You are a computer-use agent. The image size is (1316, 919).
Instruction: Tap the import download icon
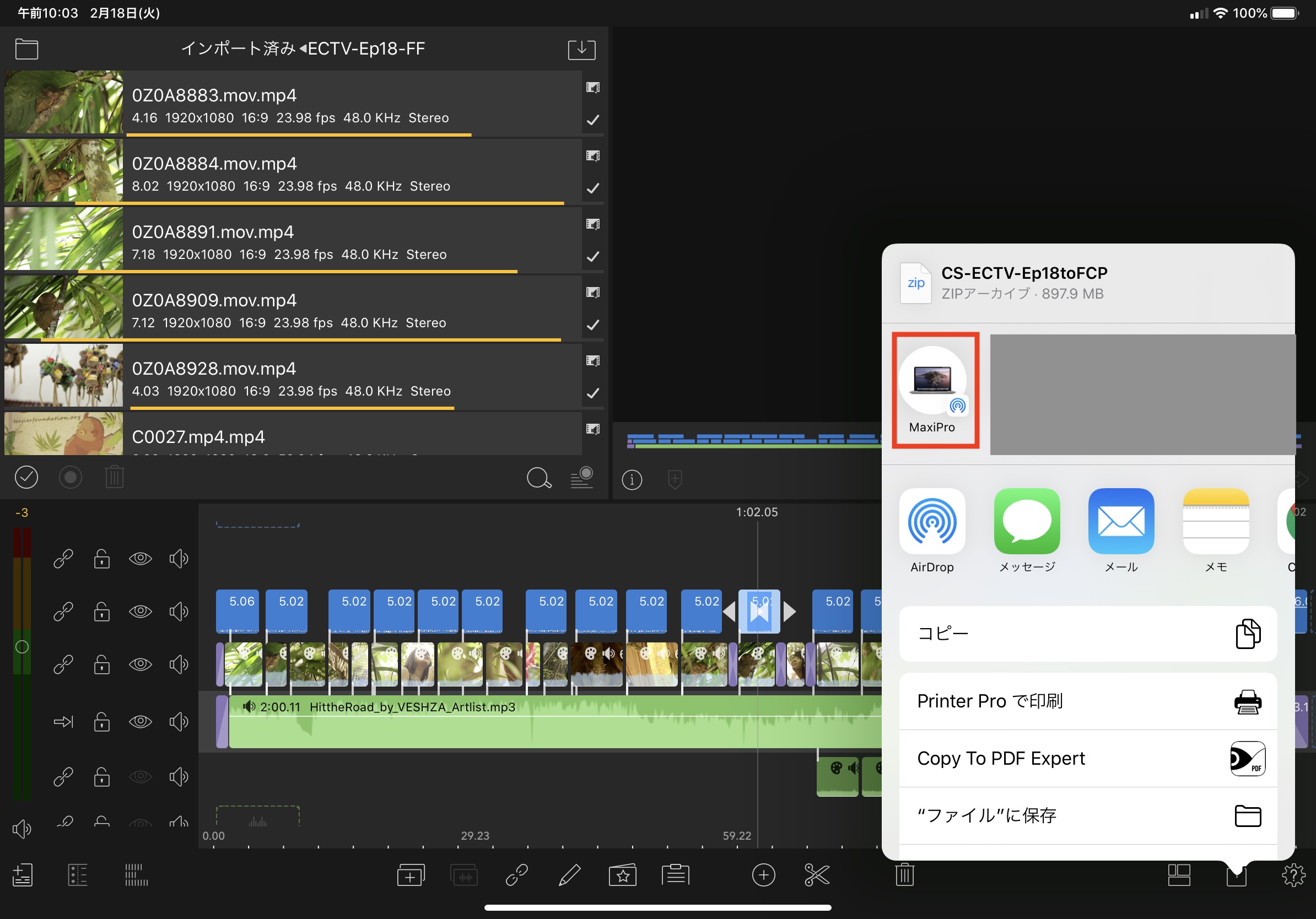(x=581, y=49)
